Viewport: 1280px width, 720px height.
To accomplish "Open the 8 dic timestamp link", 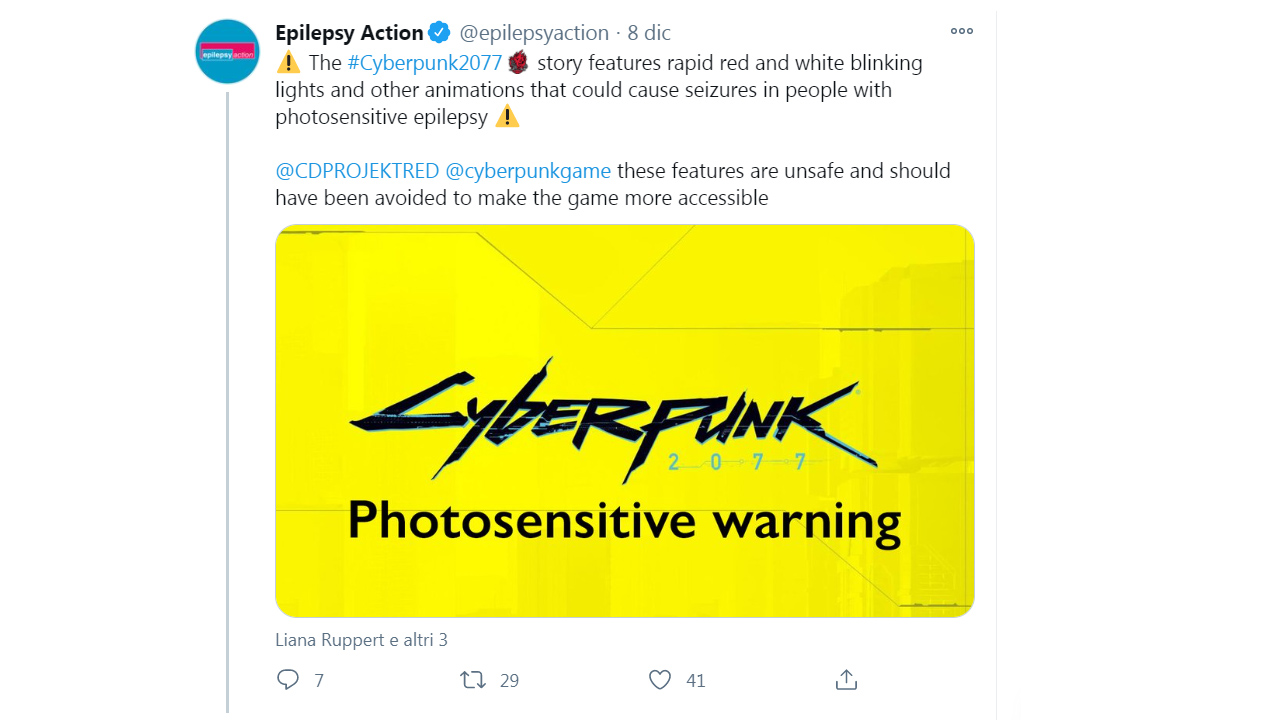I will tap(649, 33).
